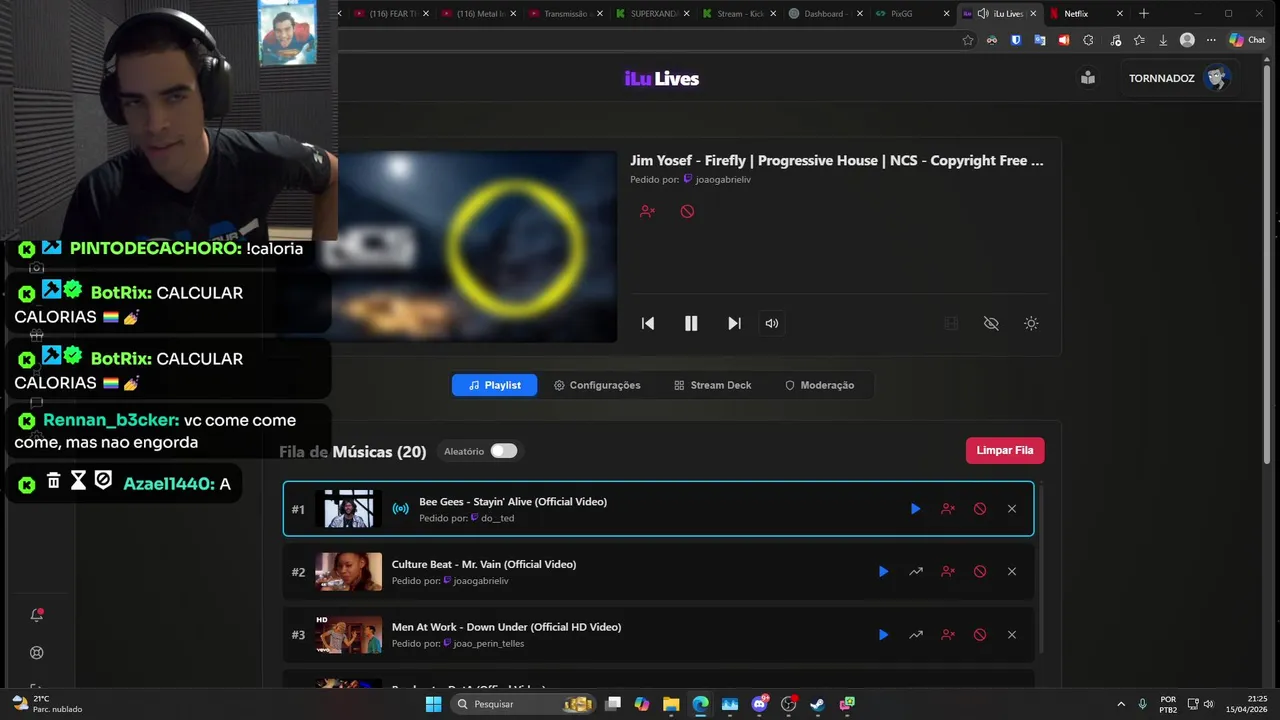The image size is (1280, 720).
Task: Switch to the Playlist tab
Action: point(495,385)
